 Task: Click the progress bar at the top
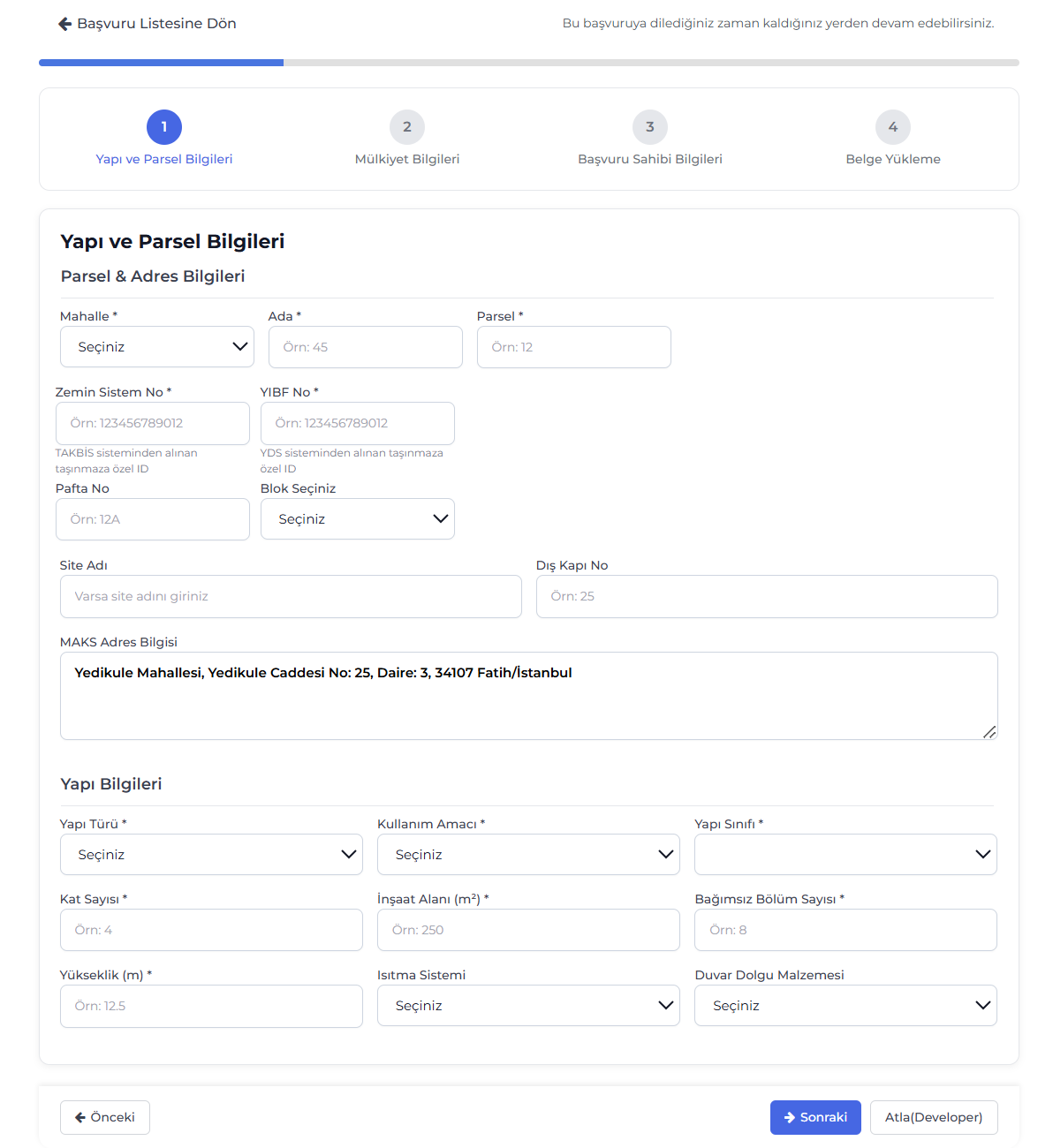pos(528,63)
